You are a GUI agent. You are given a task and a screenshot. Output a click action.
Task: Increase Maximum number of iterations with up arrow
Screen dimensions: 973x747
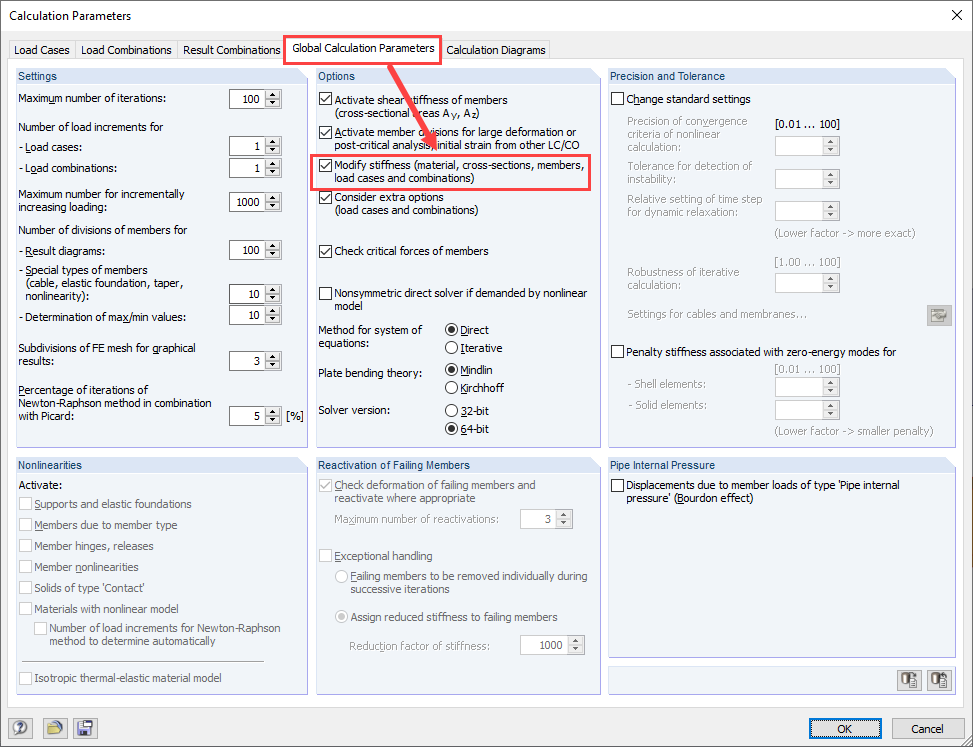273,95
